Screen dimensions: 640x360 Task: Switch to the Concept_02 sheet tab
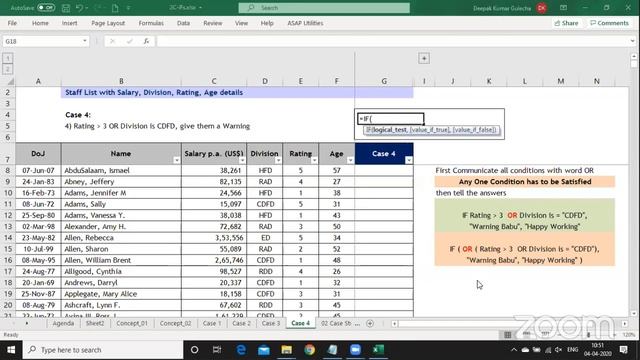pyautogui.click(x=175, y=323)
